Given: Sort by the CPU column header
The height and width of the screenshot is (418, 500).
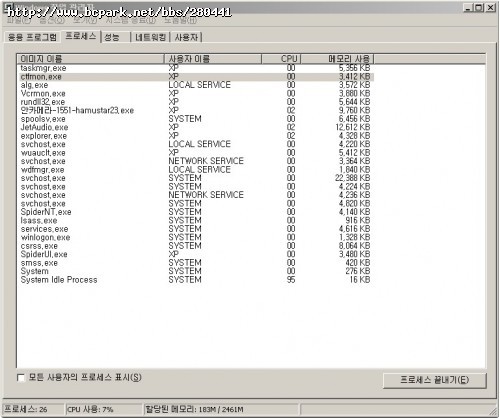Looking at the screenshot, I should (281, 59).
